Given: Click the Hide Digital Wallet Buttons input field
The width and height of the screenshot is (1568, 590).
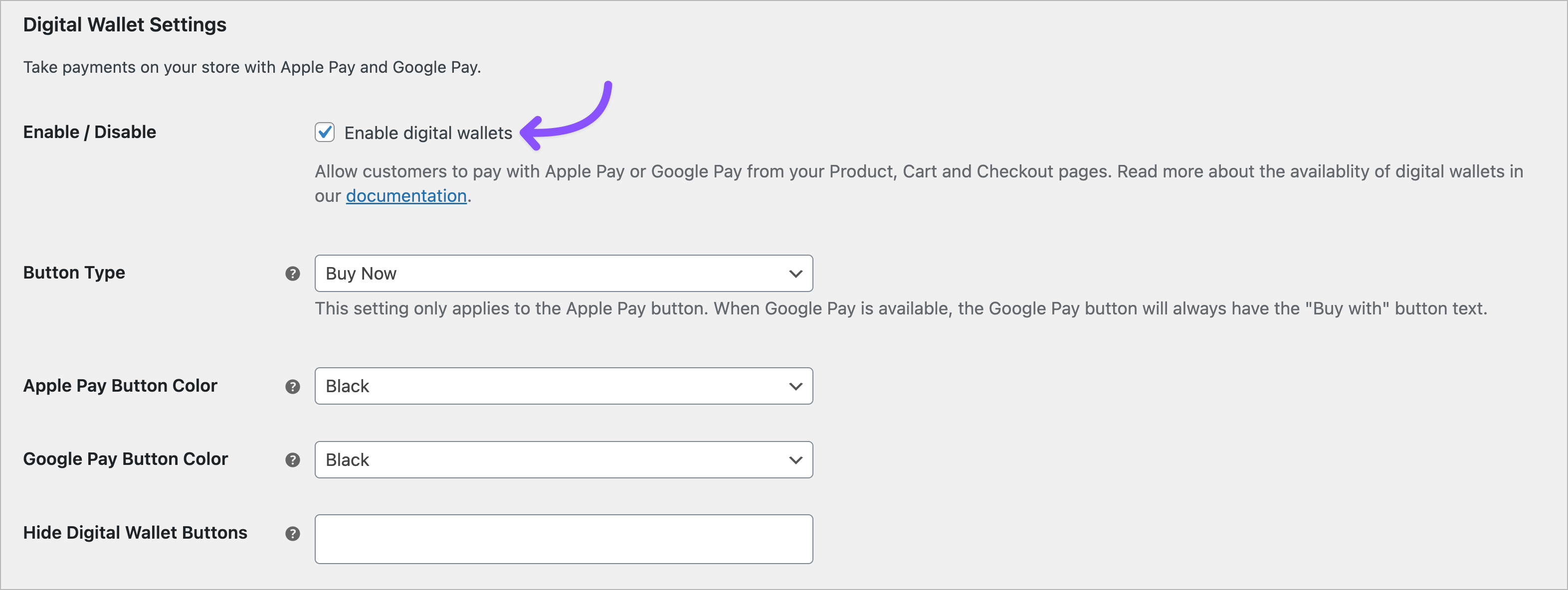Looking at the screenshot, I should tap(563, 539).
